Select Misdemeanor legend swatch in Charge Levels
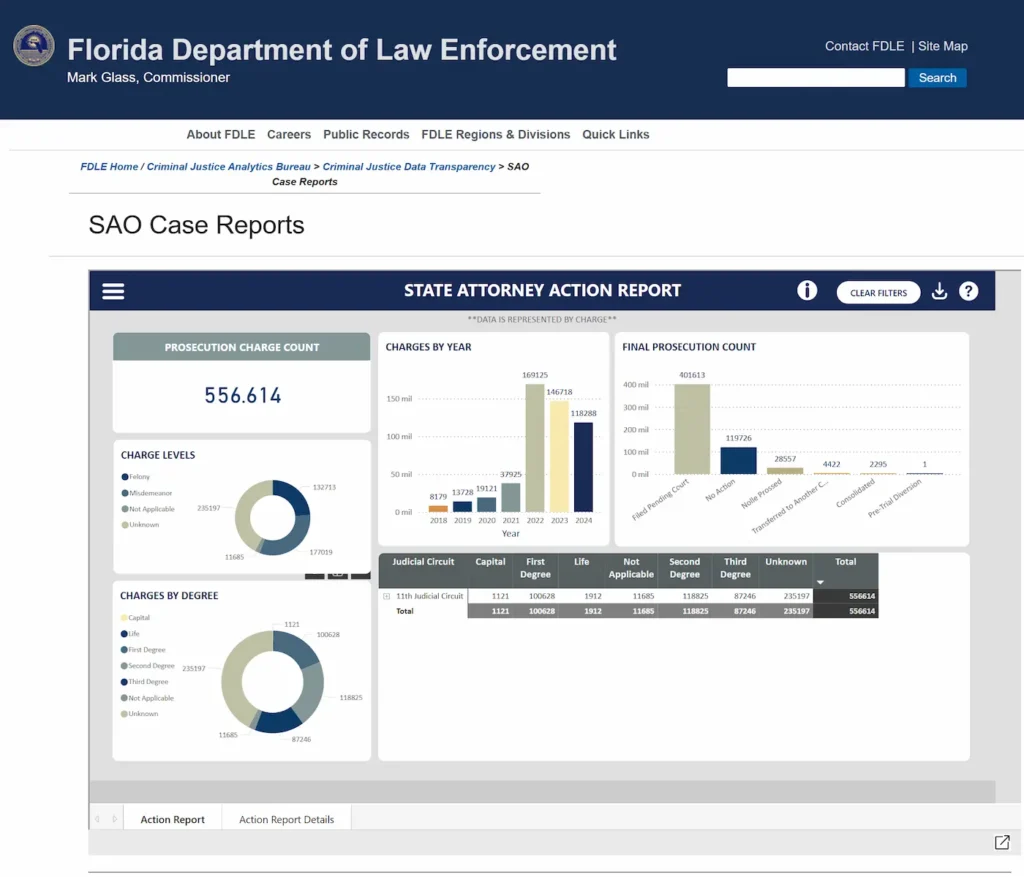Viewport: 1024px width, 877px height. coord(125,493)
